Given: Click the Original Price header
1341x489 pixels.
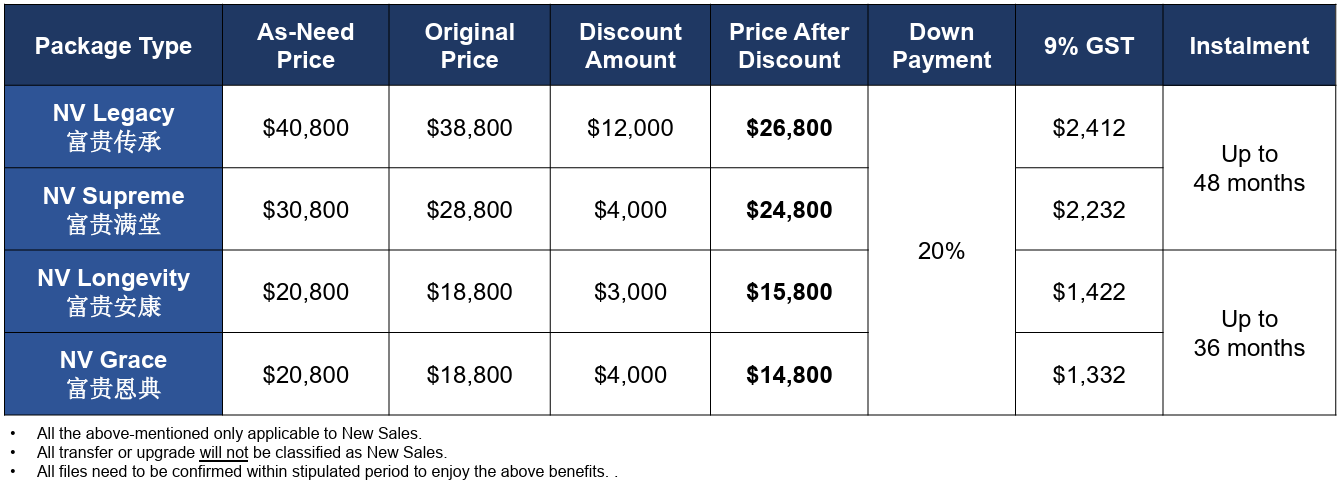Looking at the screenshot, I should (469, 46).
